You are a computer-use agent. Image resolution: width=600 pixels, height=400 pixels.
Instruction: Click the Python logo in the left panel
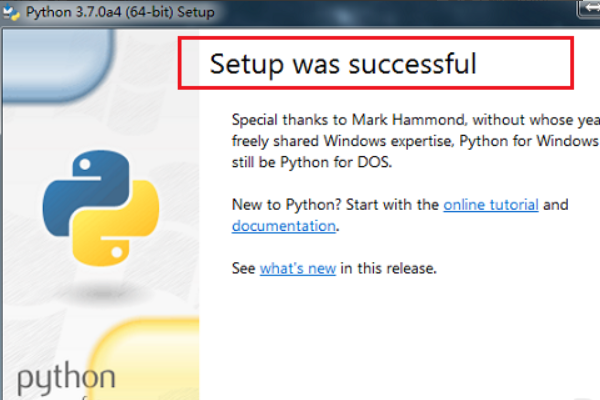tap(99, 209)
